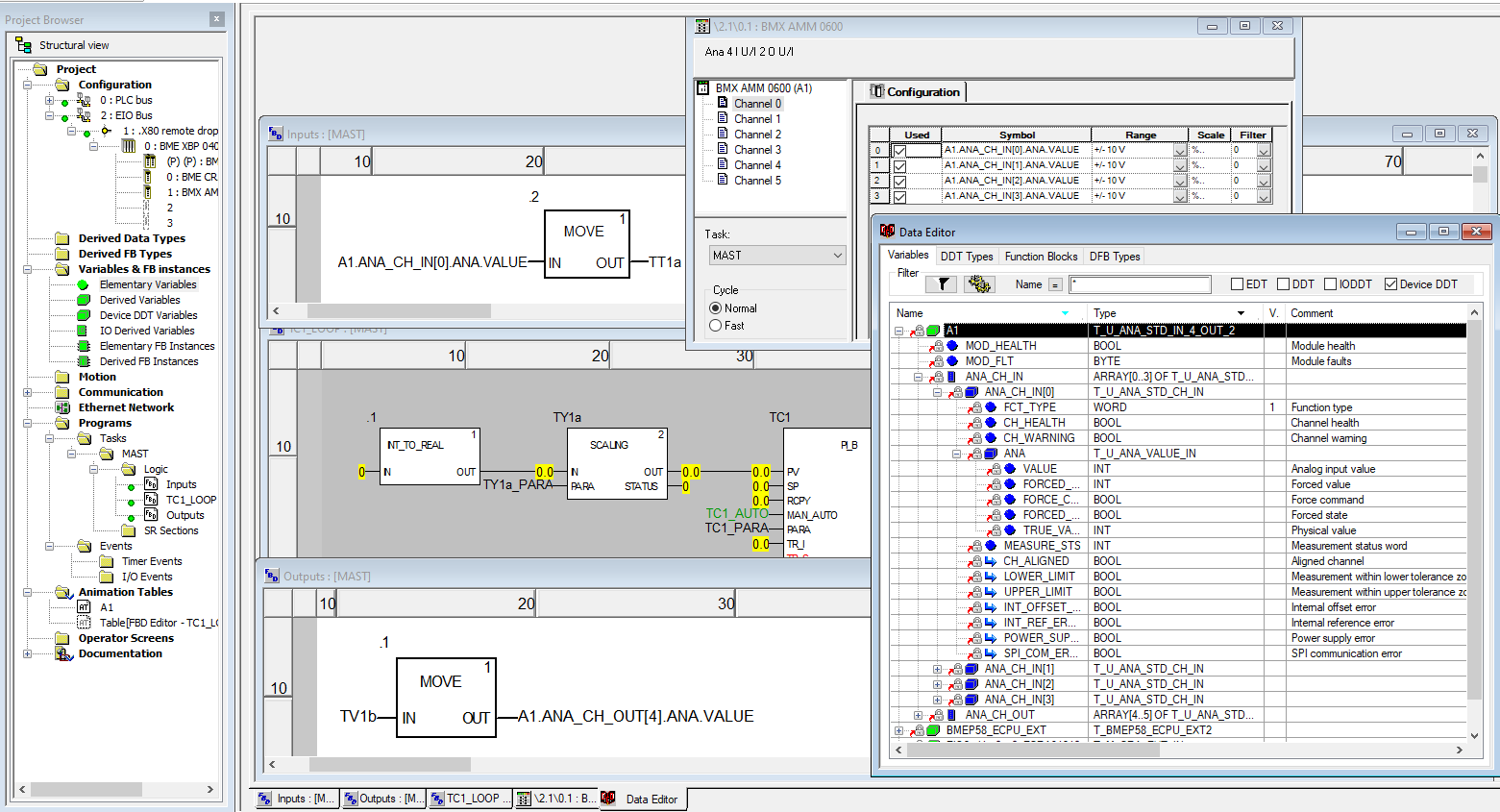Collapse the ANA_CH_IN[0] tree node
The image size is (1500, 812).
[937, 392]
